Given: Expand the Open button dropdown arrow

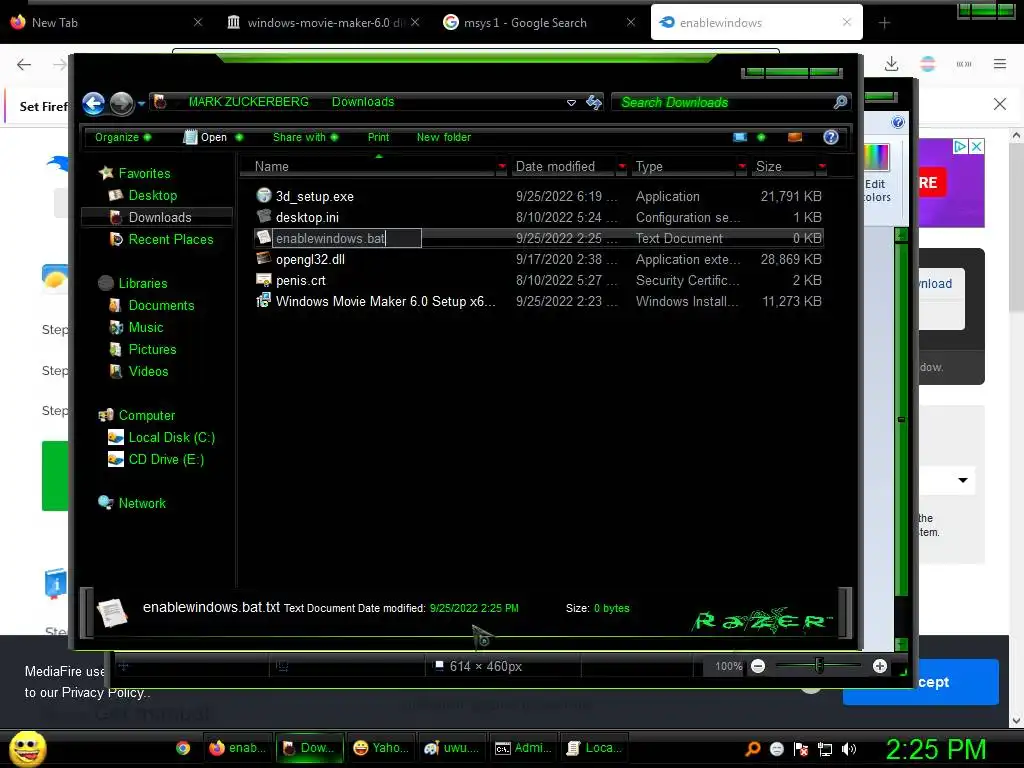Looking at the screenshot, I should pyautogui.click(x=239, y=137).
